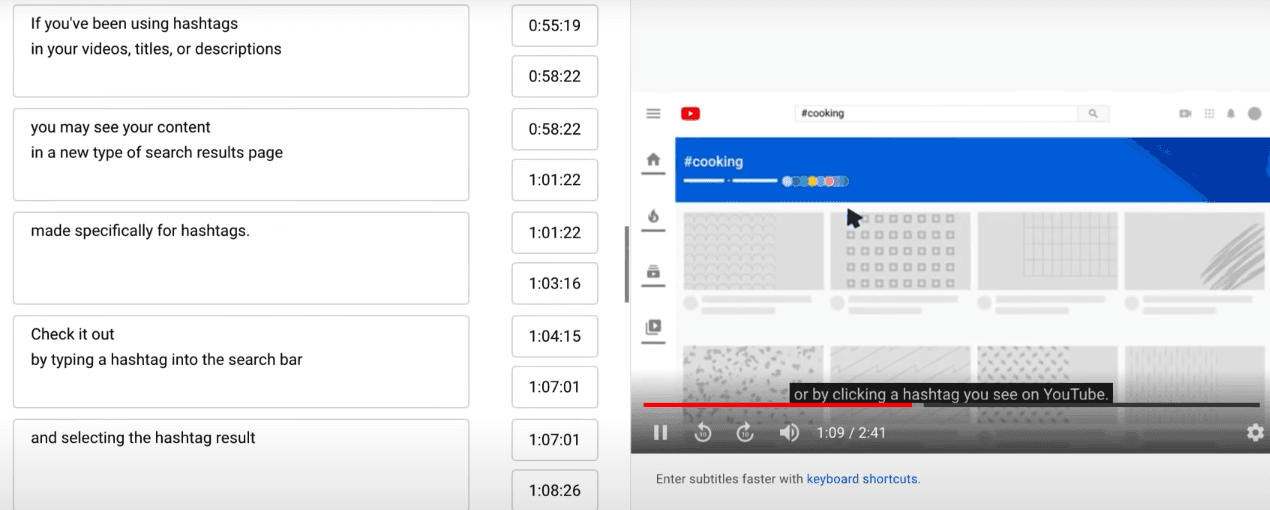This screenshot has width=1270, height=510.
Task: Select the 'made specifically for hashtags.' caption
Action: [240, 257]
